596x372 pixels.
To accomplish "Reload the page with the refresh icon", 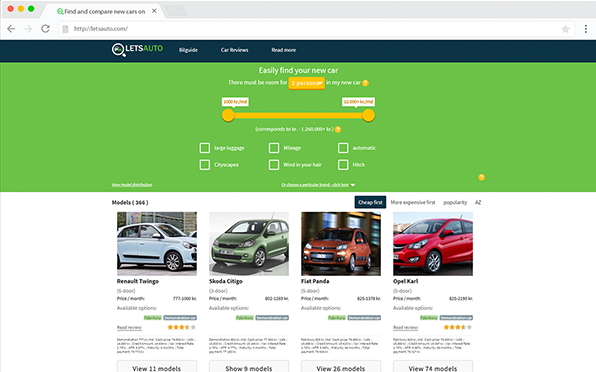I will pyautogui.click(x=46, y=28).
